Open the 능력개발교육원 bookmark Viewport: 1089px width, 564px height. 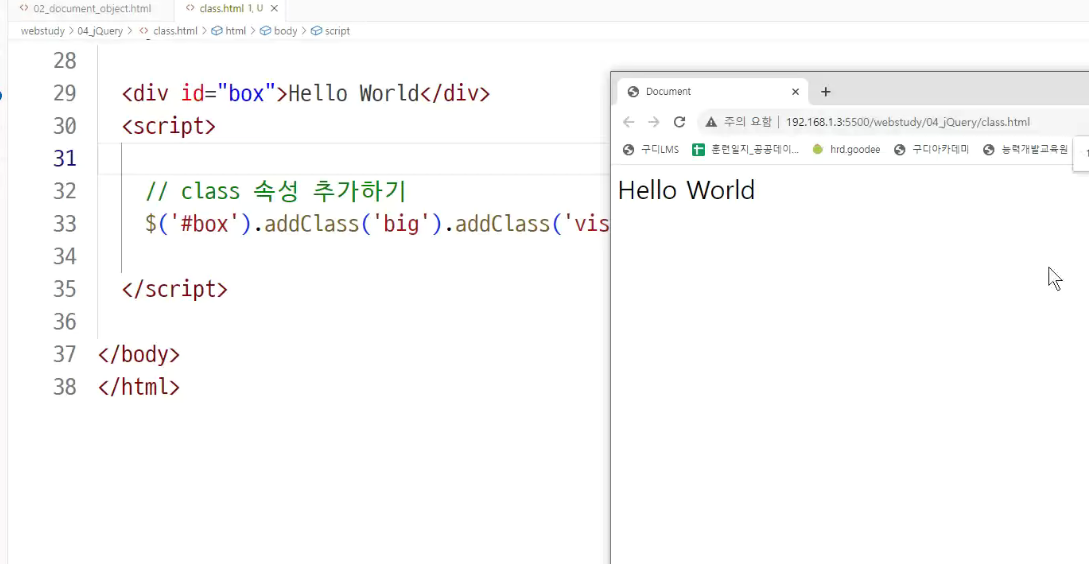(x=1025, y=149)
